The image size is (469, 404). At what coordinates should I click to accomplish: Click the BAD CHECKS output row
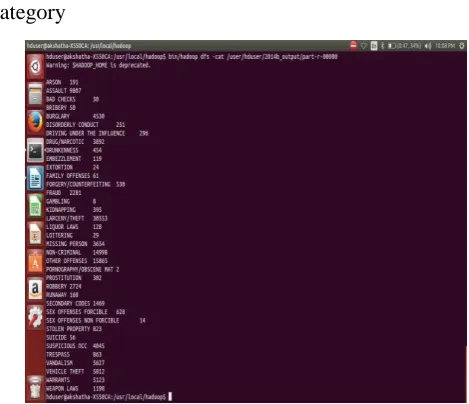(72, 99)
